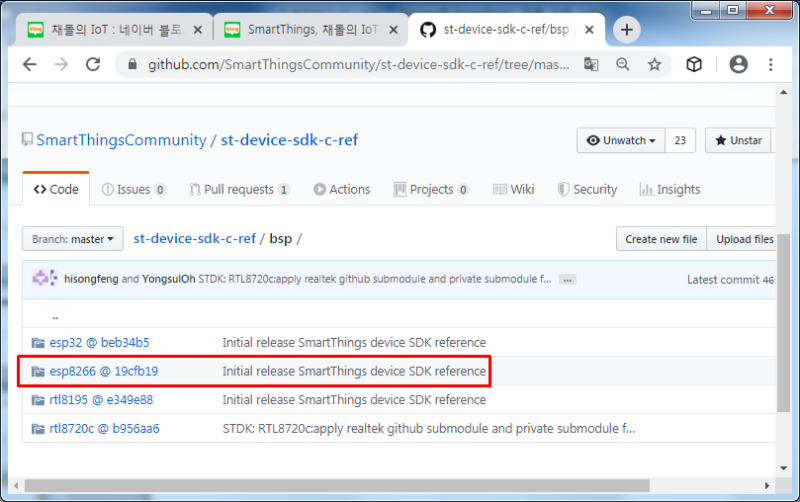Open the rtl8720c @ b956aa6 submodule

click(x=105, y=428)
